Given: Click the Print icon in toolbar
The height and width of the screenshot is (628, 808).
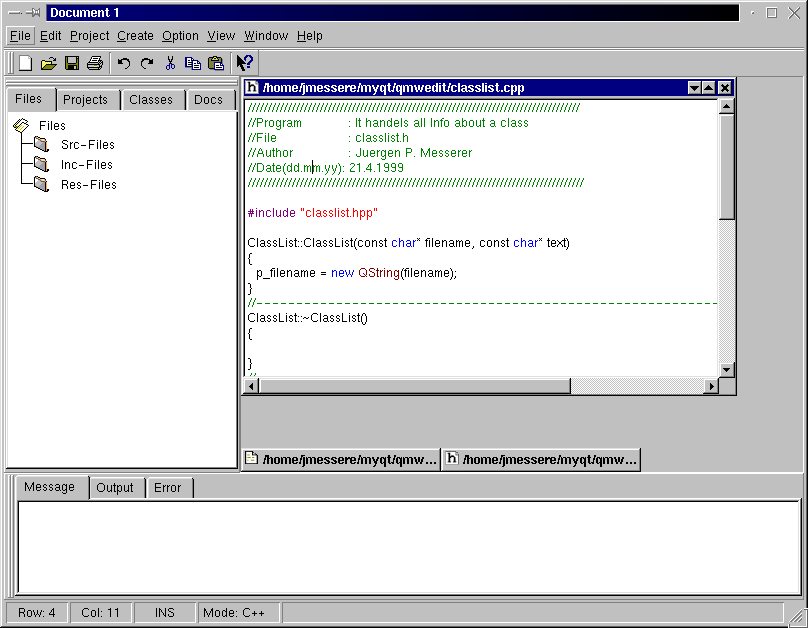Looking at the screenshot, I should pos(95,63).
